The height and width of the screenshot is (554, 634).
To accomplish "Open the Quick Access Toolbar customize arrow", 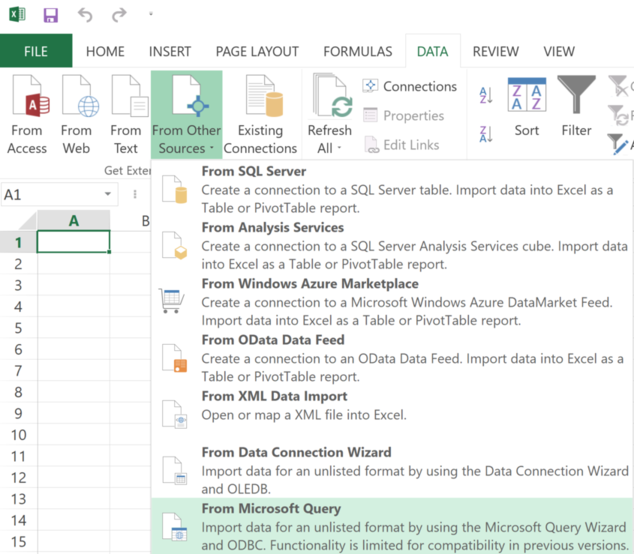I will [151, 14].
